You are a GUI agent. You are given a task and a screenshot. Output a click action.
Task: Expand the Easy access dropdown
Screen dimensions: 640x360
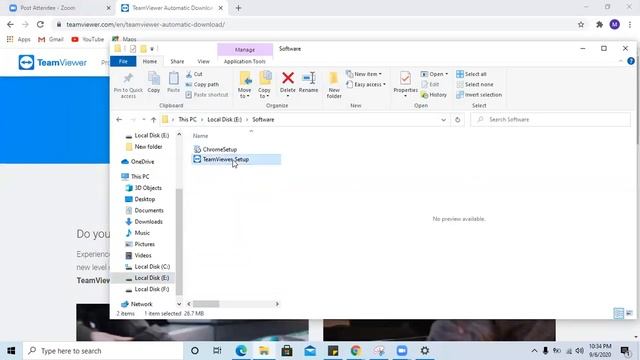[366, 84]
